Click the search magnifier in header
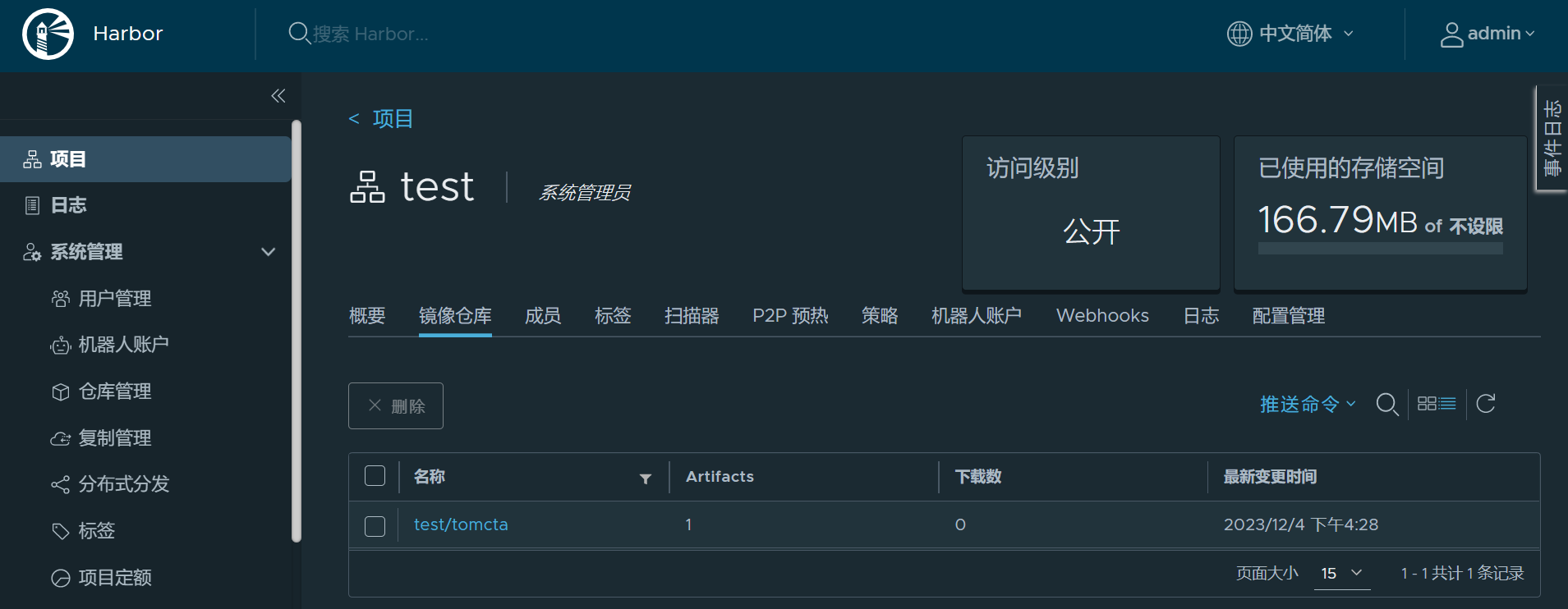 click(x=299, y=34)
